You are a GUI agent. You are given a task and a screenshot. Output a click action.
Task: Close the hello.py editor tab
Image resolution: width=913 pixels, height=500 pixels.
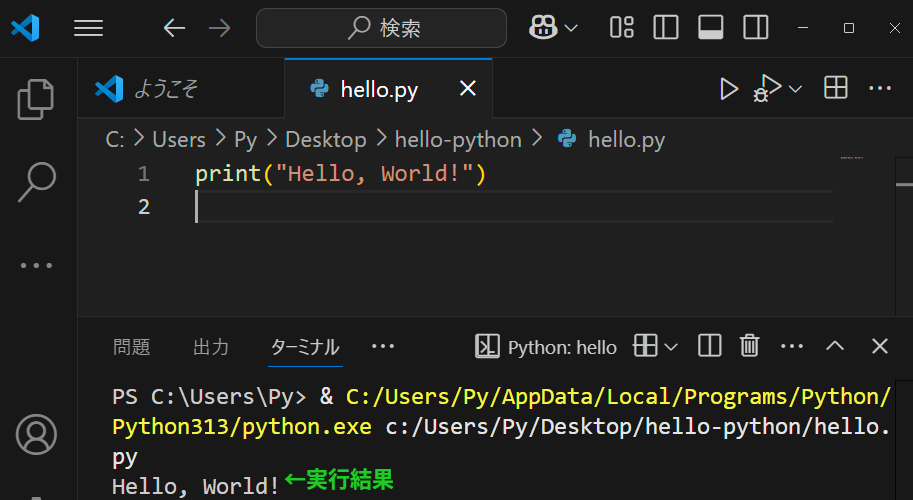click(467, 89)
